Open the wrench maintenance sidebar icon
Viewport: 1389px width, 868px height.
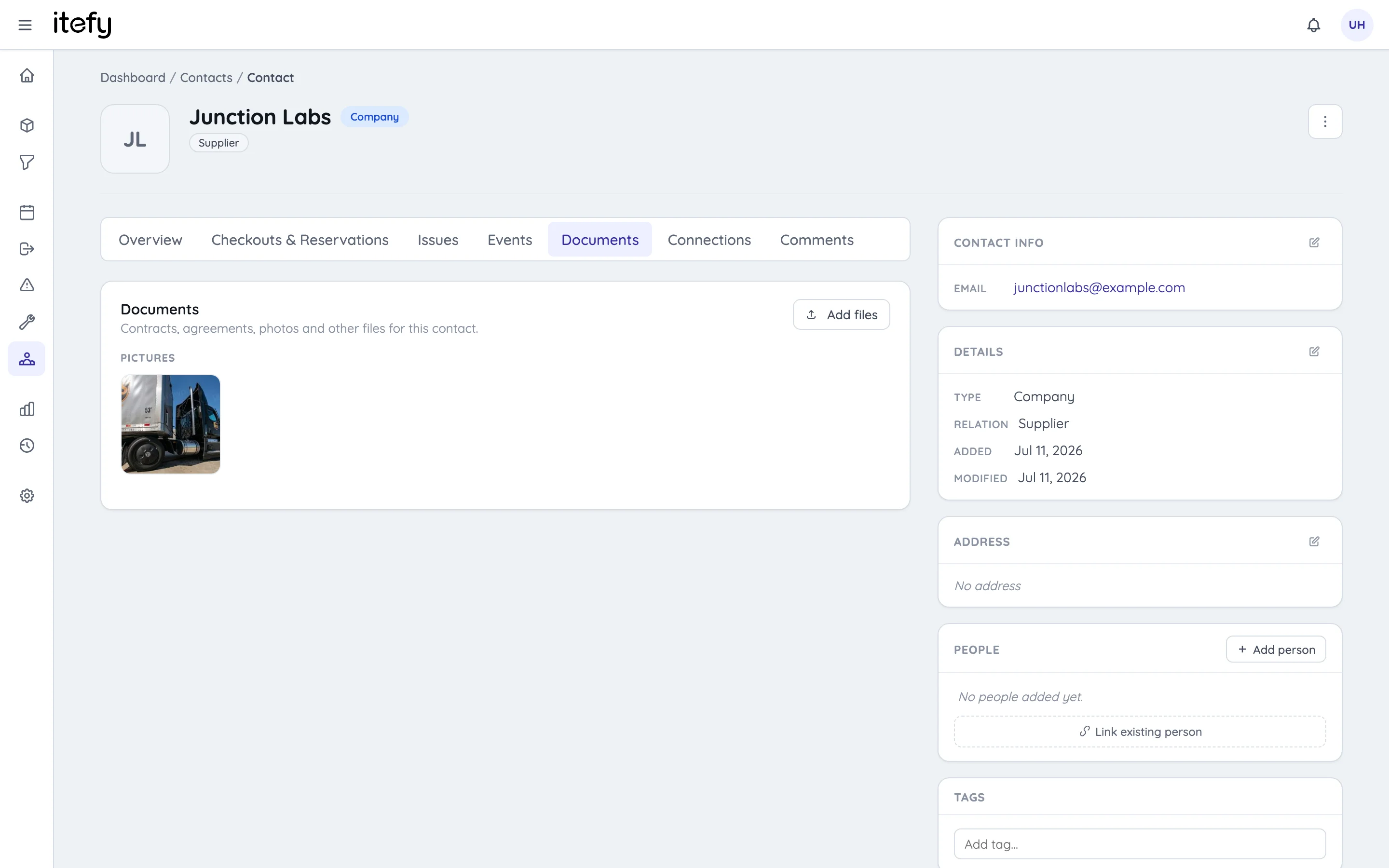(27, 322)
